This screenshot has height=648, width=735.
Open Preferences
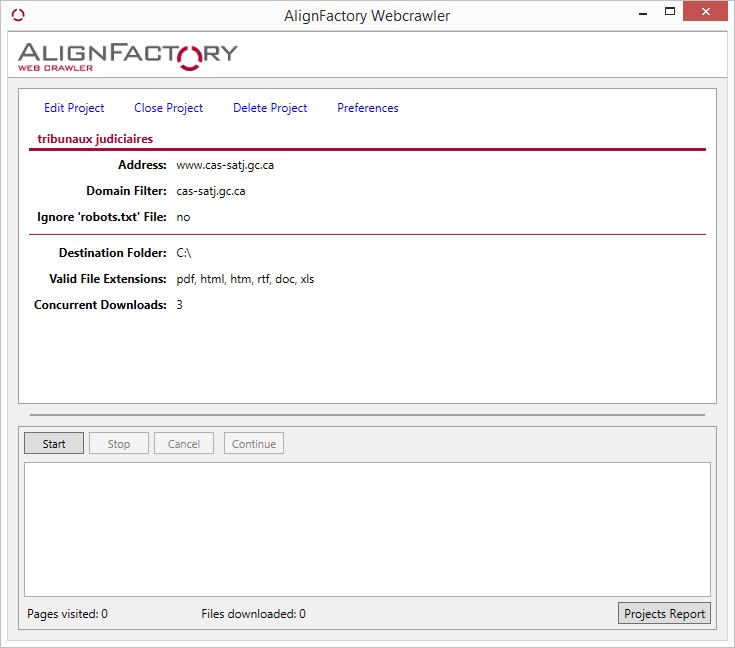[x=367, y=108]
